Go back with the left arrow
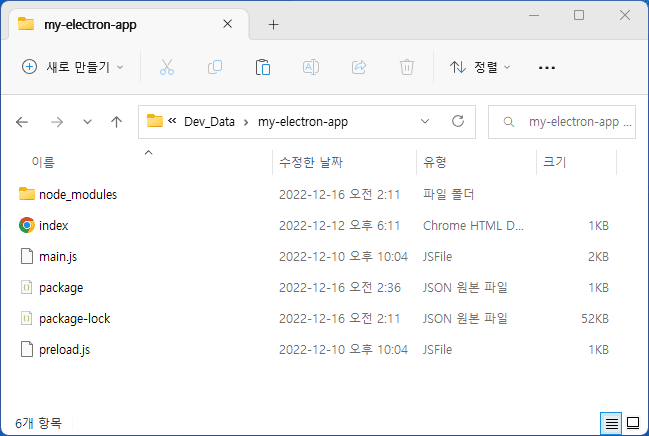This screenshot has height=436, width=649. coord(22,122)
